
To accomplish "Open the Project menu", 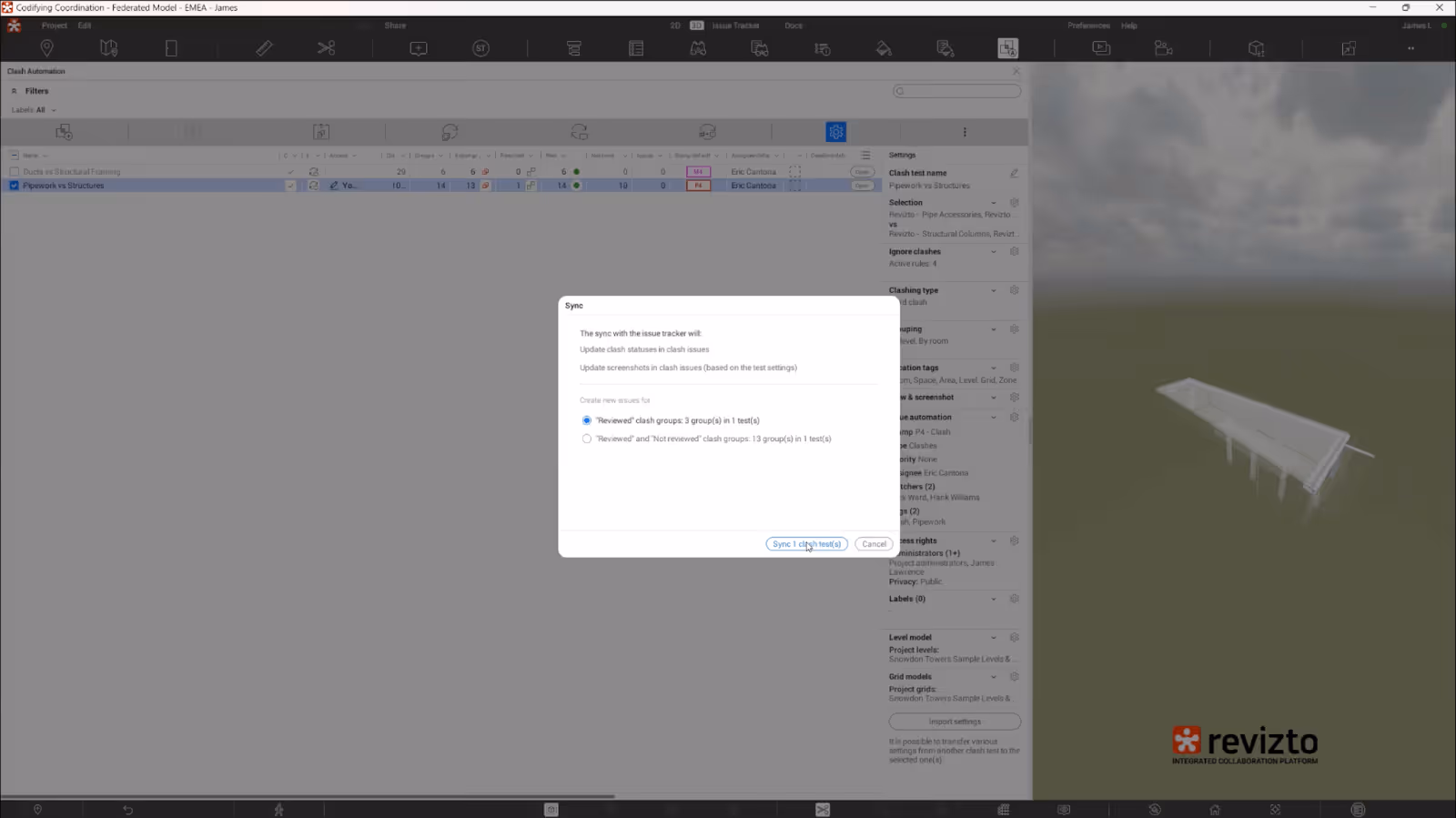I will pyautogui.click(x=54, y=25).
